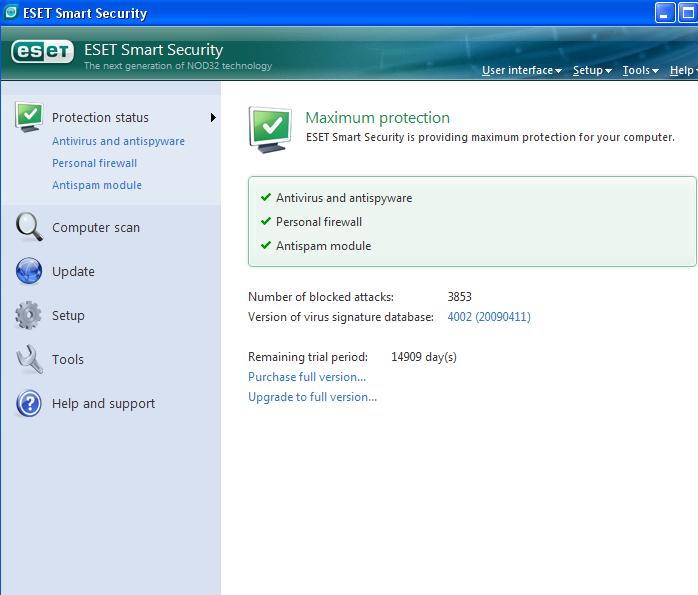Click Antispam module status entry
This screenshot has height=595, width=698.
click(x=323, y=246)
